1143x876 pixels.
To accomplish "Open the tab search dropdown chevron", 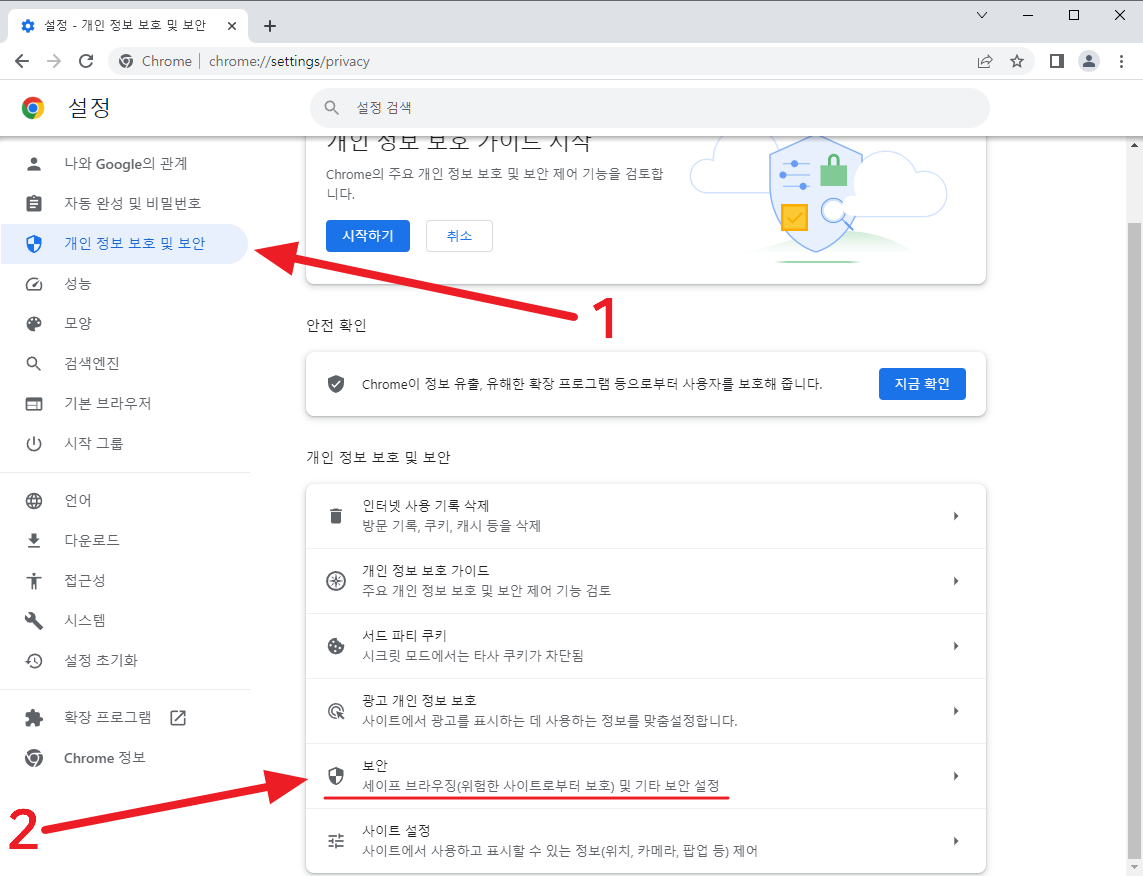I will coord(982,15).
